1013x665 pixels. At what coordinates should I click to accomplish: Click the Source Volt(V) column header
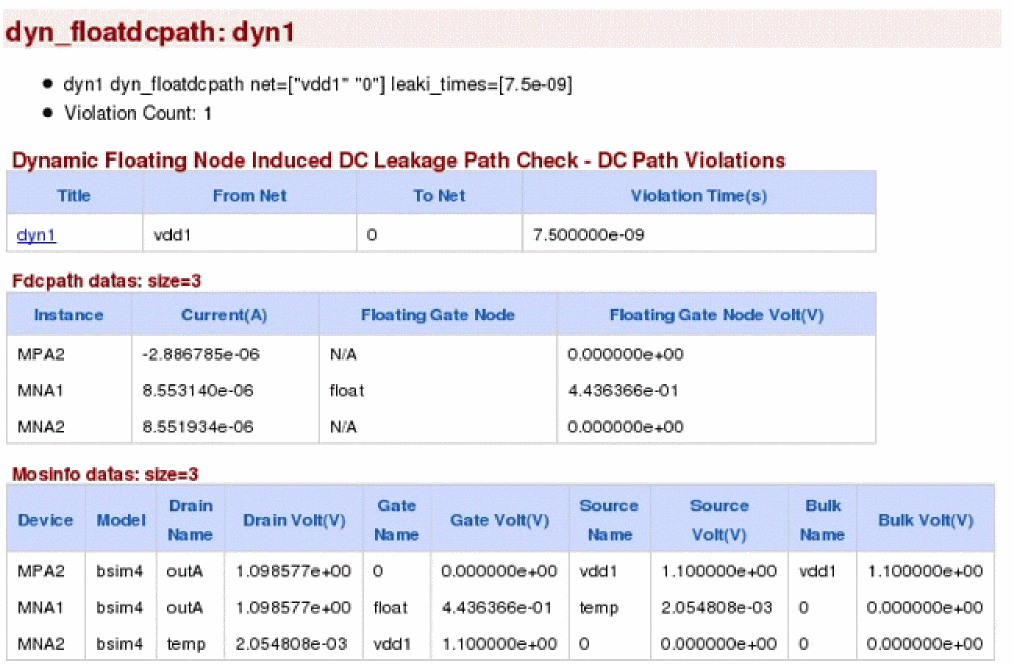(719, 520)
